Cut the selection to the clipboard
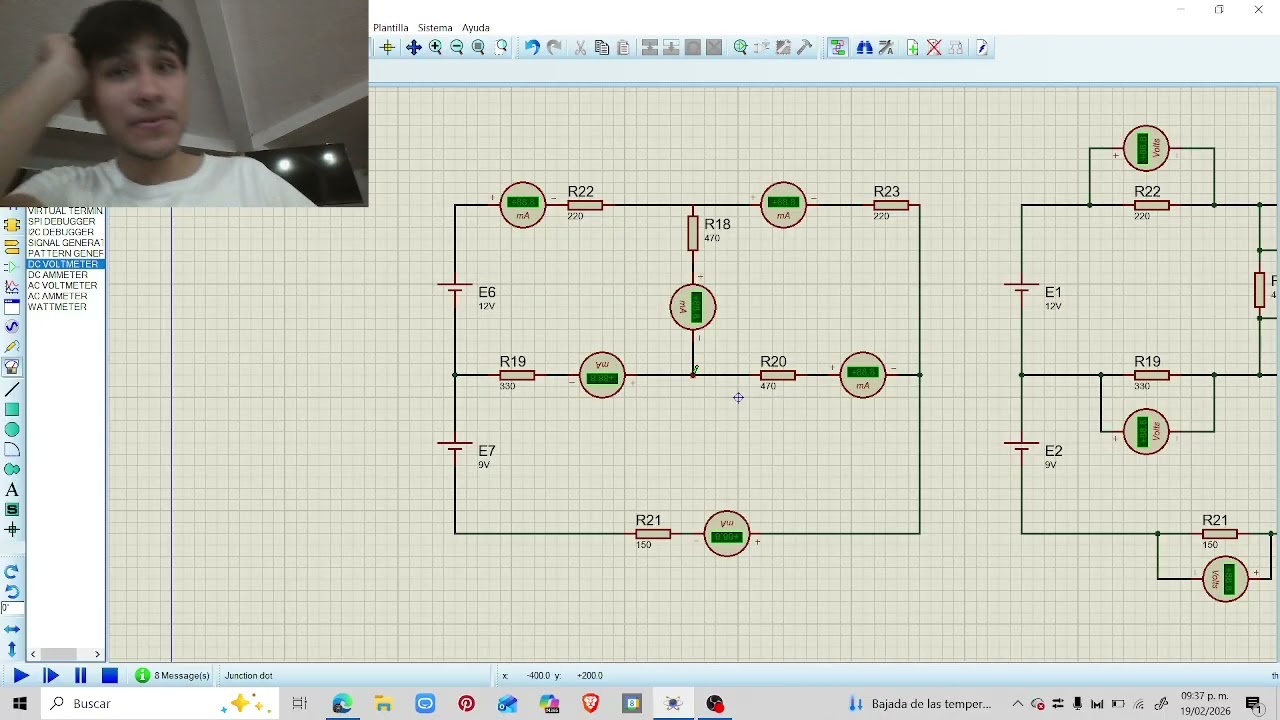Screen dimensions: 1280x720 pos(580,47)
